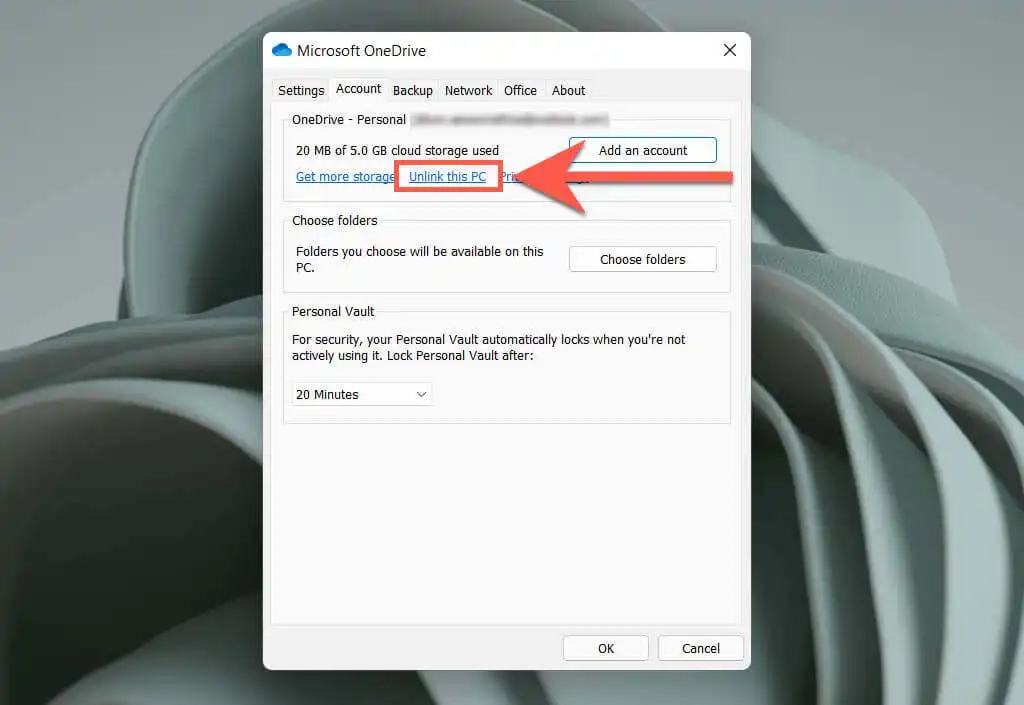This screenshot has height=705, width=1024.
Task: Click the 'Personal Vault' group label
Action: pyautogui.click(x=333, y=311)
